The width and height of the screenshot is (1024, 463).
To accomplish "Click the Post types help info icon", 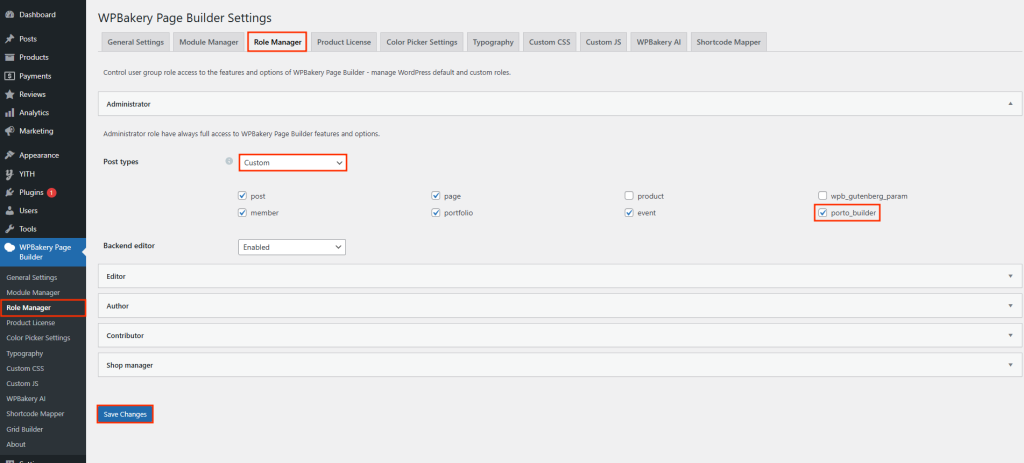I will pos(229,161).
